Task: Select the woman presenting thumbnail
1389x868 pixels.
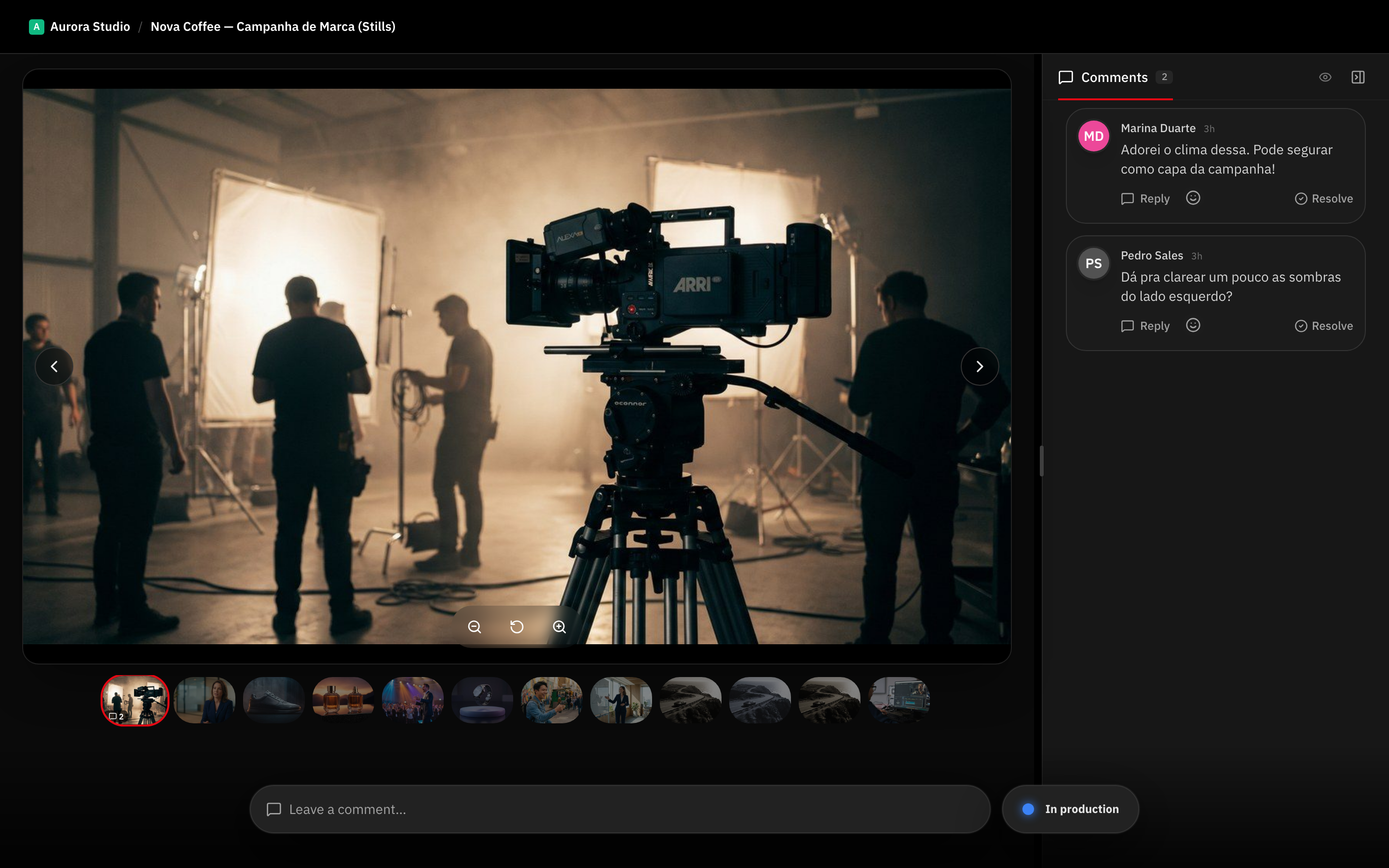Action: 621,700
